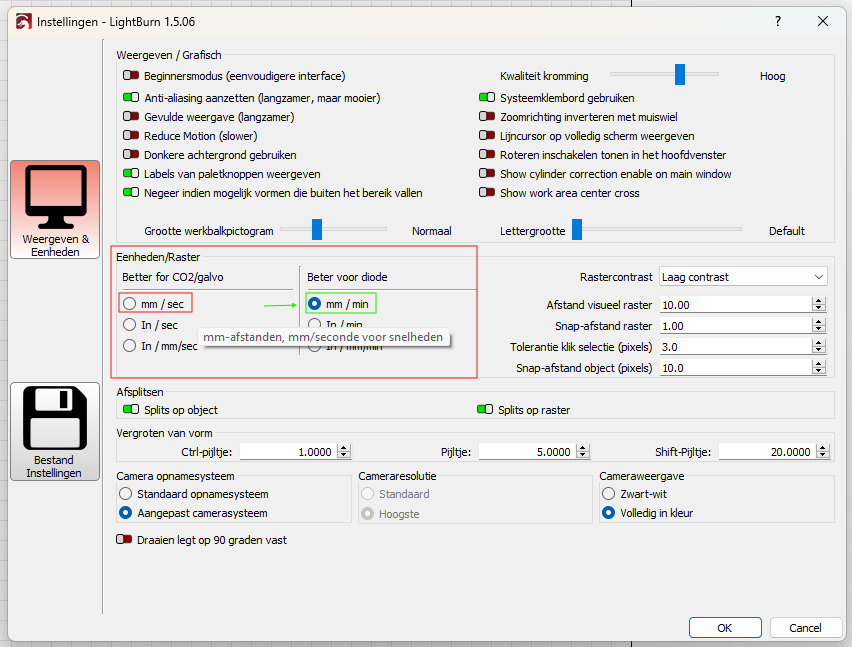
Task: Click the Kwaliteit kromming slider handle
Action: pyautogui.click(x=680, y=74)
